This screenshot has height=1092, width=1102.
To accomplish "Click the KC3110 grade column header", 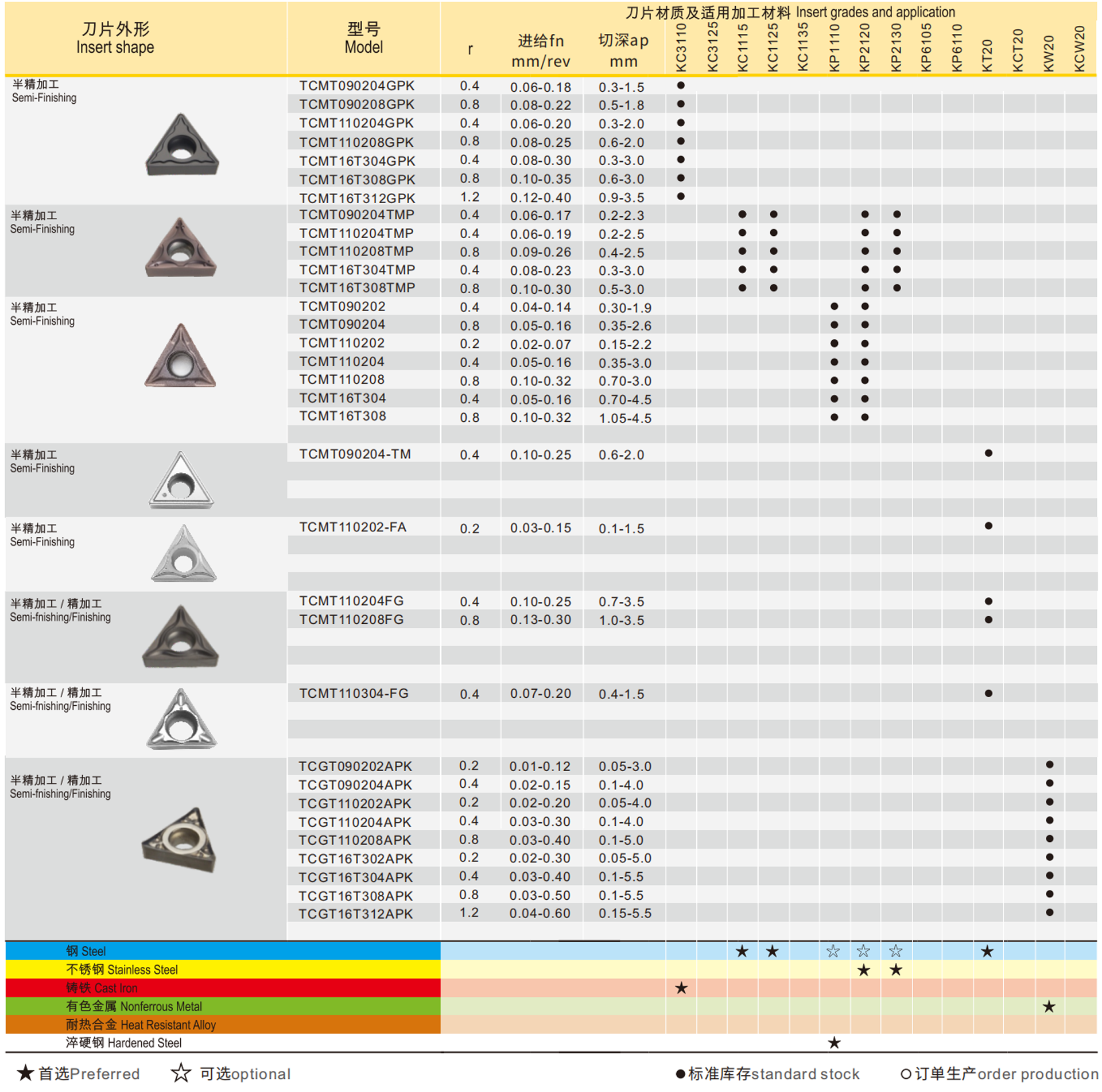I will click(681, 48).
